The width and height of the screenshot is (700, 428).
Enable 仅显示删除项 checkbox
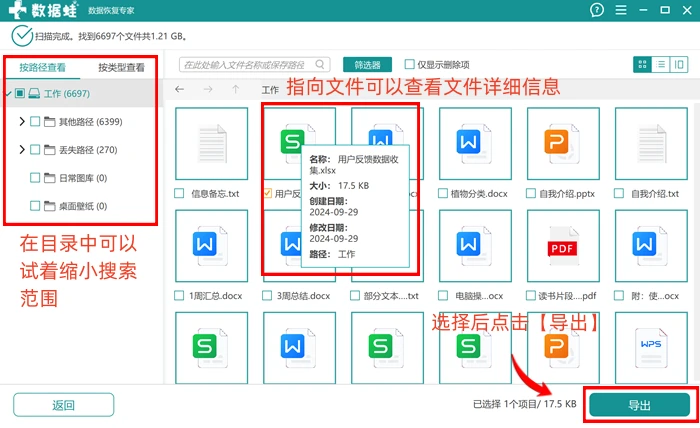(x=409, y=64)
